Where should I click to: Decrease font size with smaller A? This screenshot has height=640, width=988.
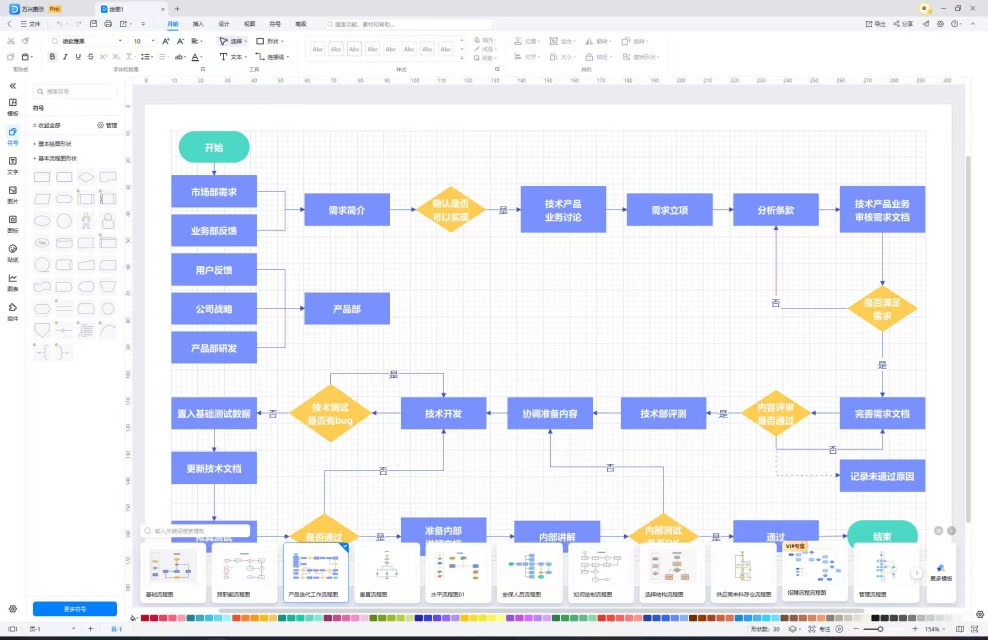pyautogui.click(x=180, y=41)
